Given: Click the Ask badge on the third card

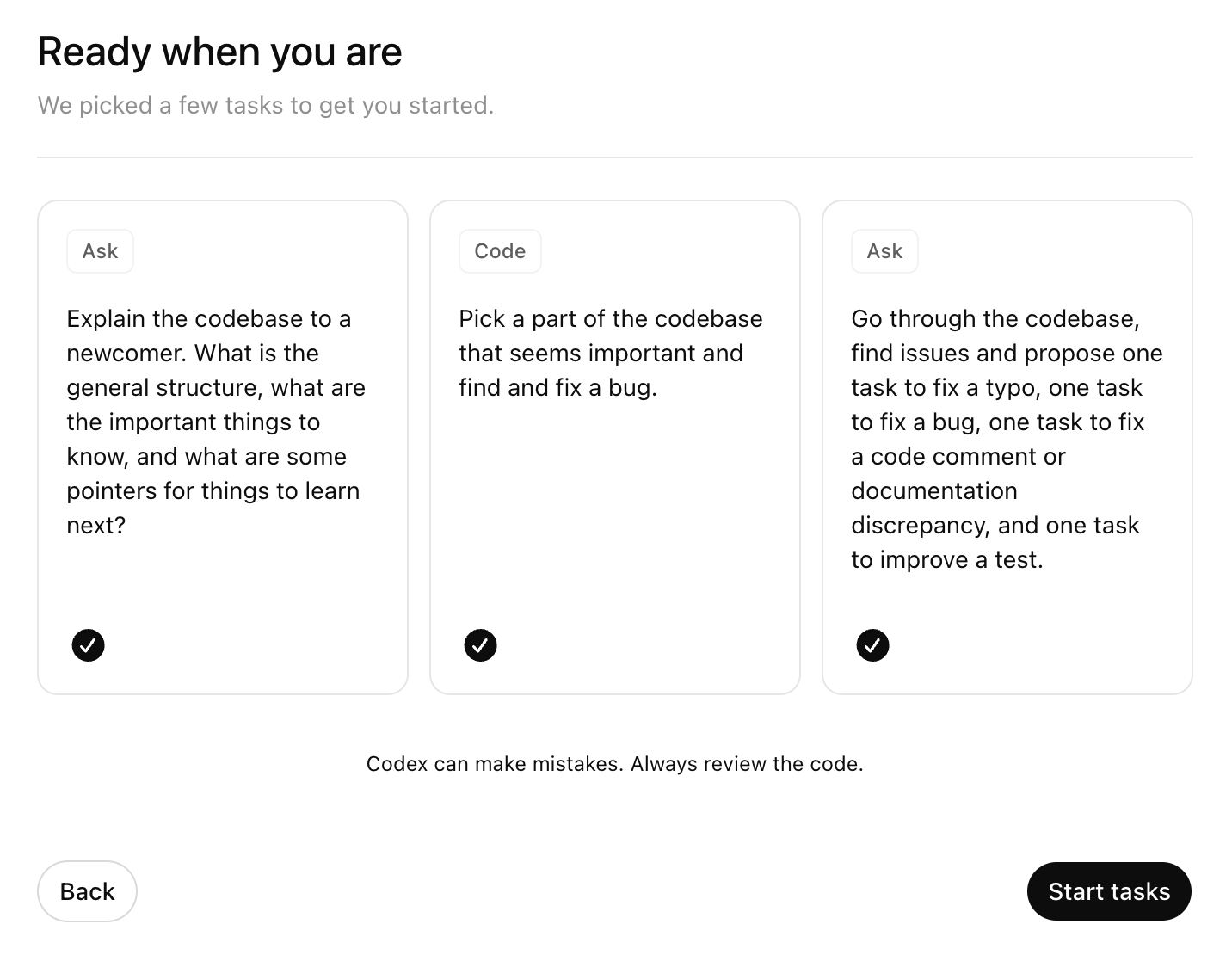Looking at the screenshot, I should coord(884,250).
